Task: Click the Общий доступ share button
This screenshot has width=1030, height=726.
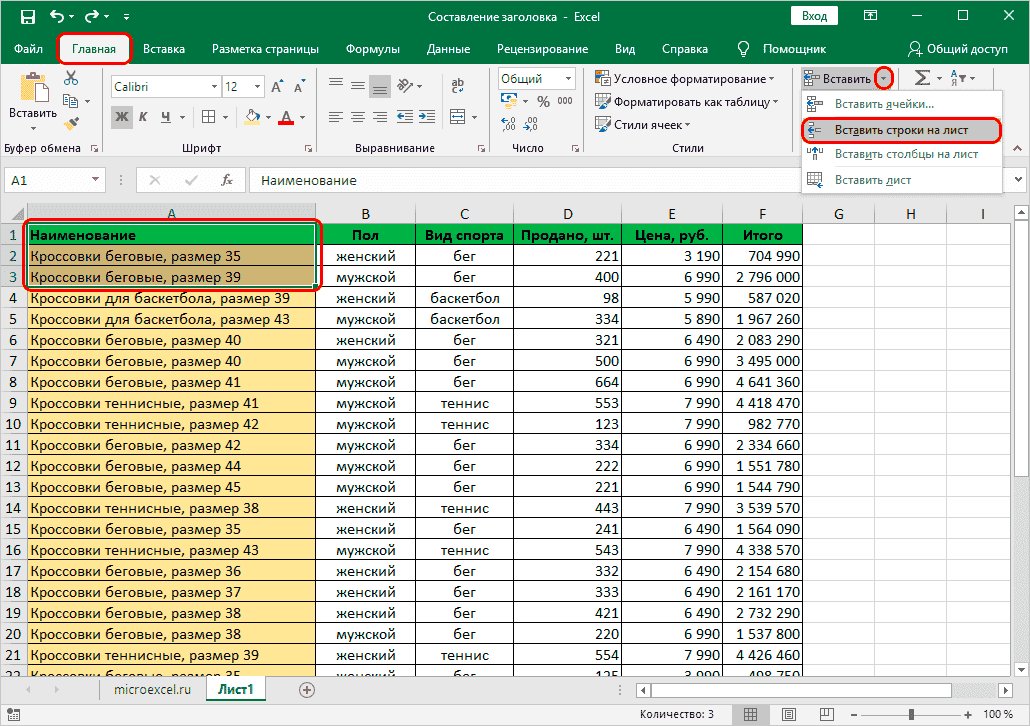Action: click(x=957, y=48)
